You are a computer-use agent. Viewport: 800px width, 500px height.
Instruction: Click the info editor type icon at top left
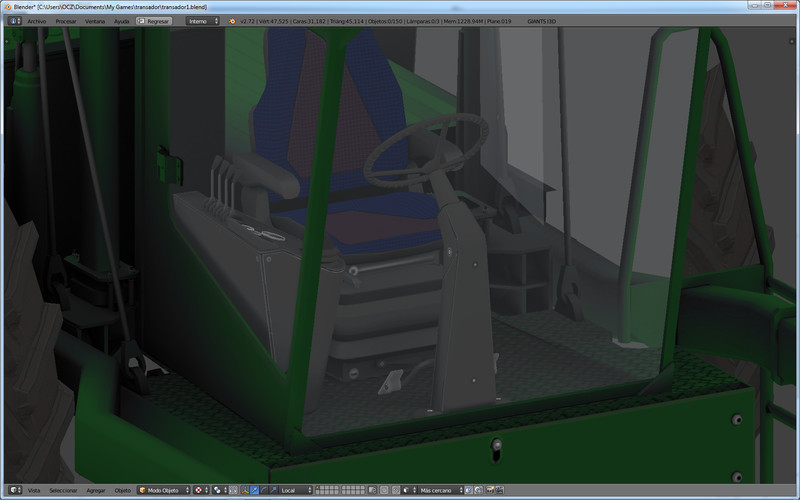[x=13, y=20]
